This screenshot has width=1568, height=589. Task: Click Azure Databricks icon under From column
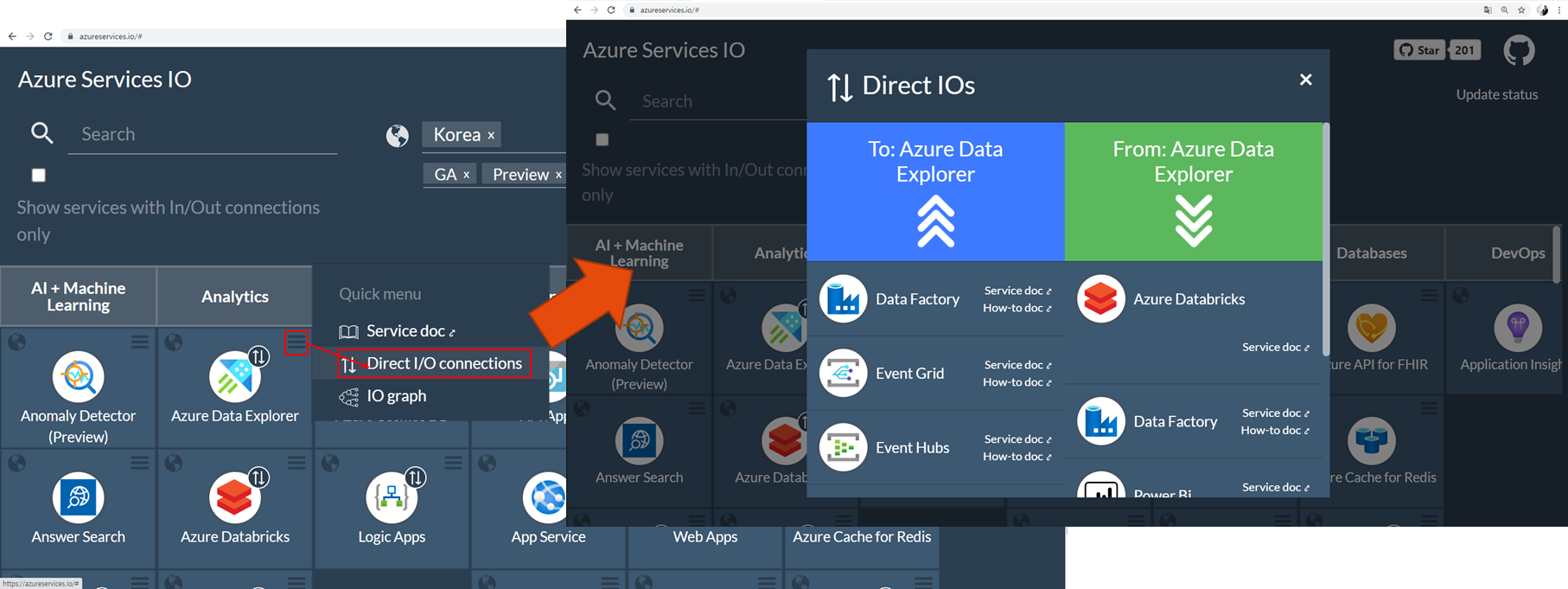1100,298
